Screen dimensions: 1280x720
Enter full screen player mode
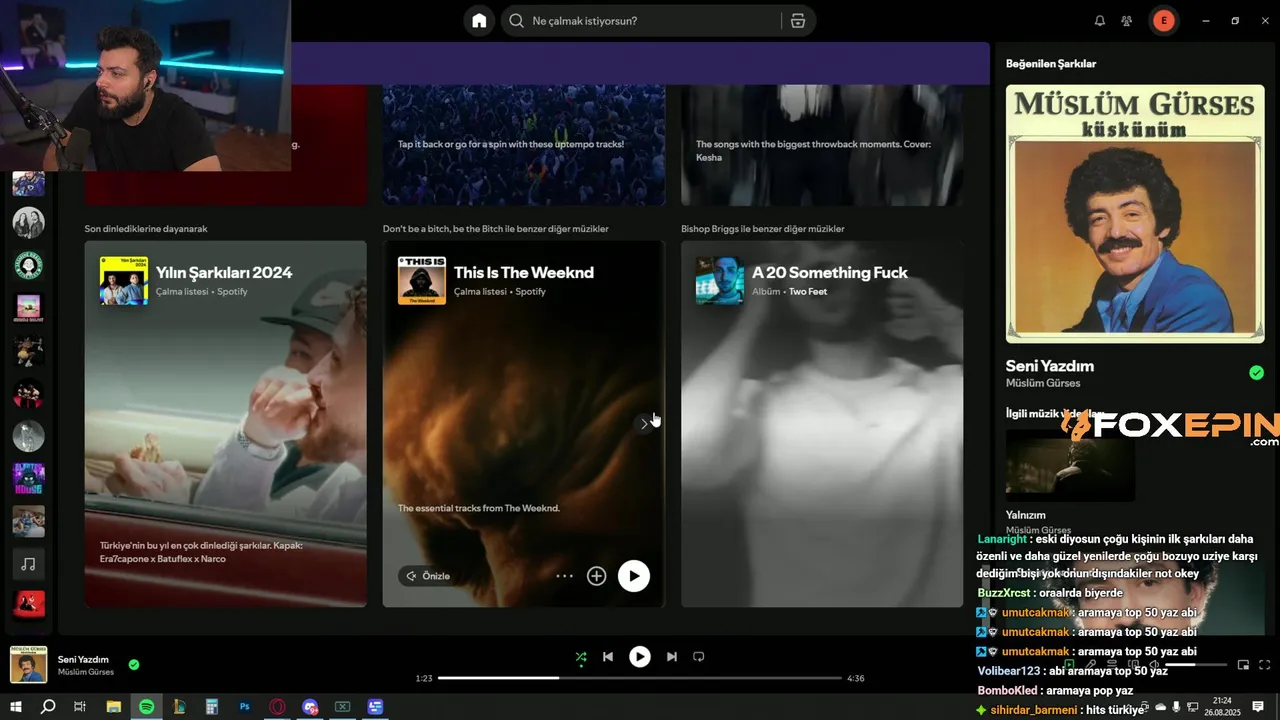[x=1264, y=664]
